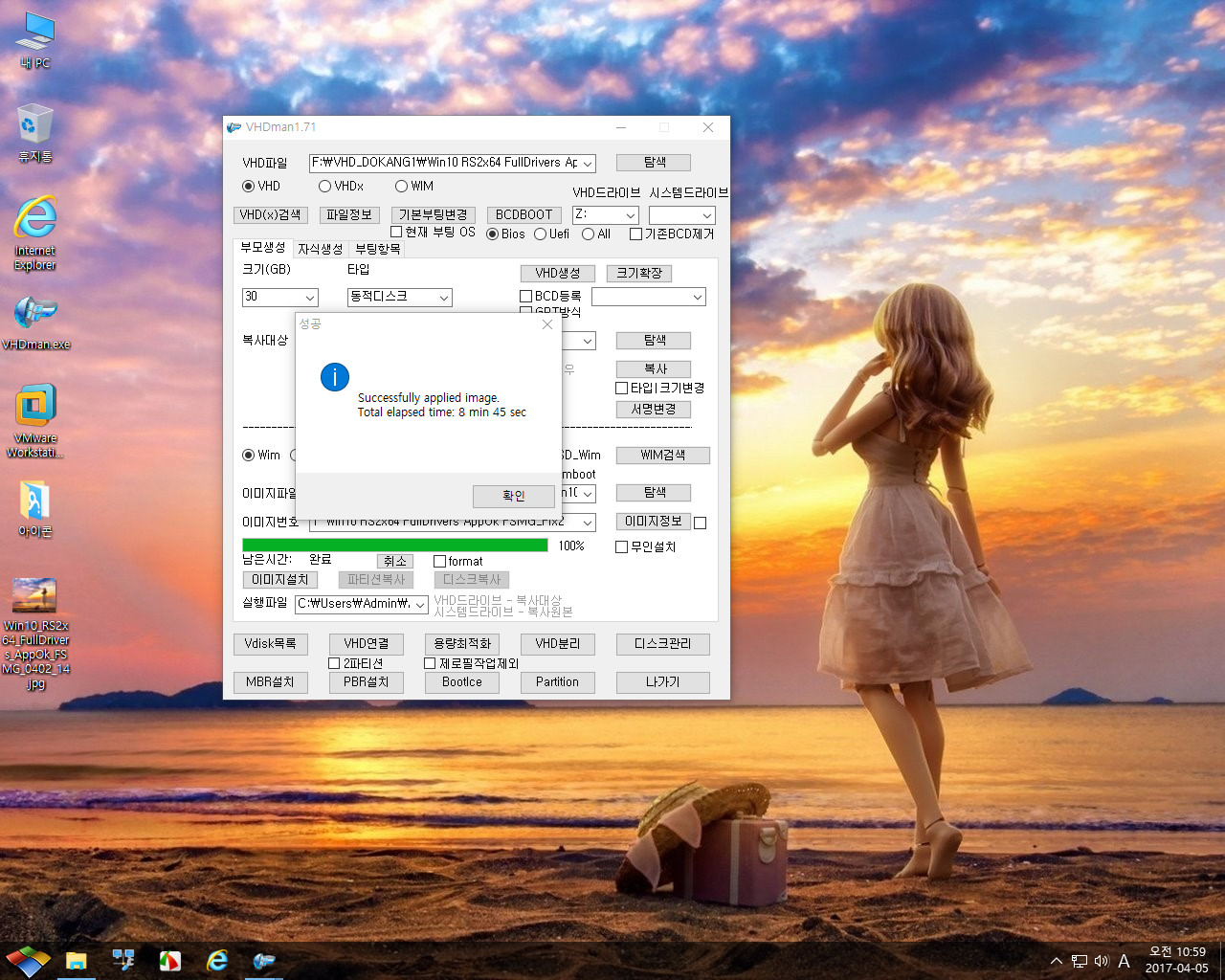The height and width of the screenshot is (980, 1225).
Task: Select VHDman.exe desktop icon
Action: (35, 322)
